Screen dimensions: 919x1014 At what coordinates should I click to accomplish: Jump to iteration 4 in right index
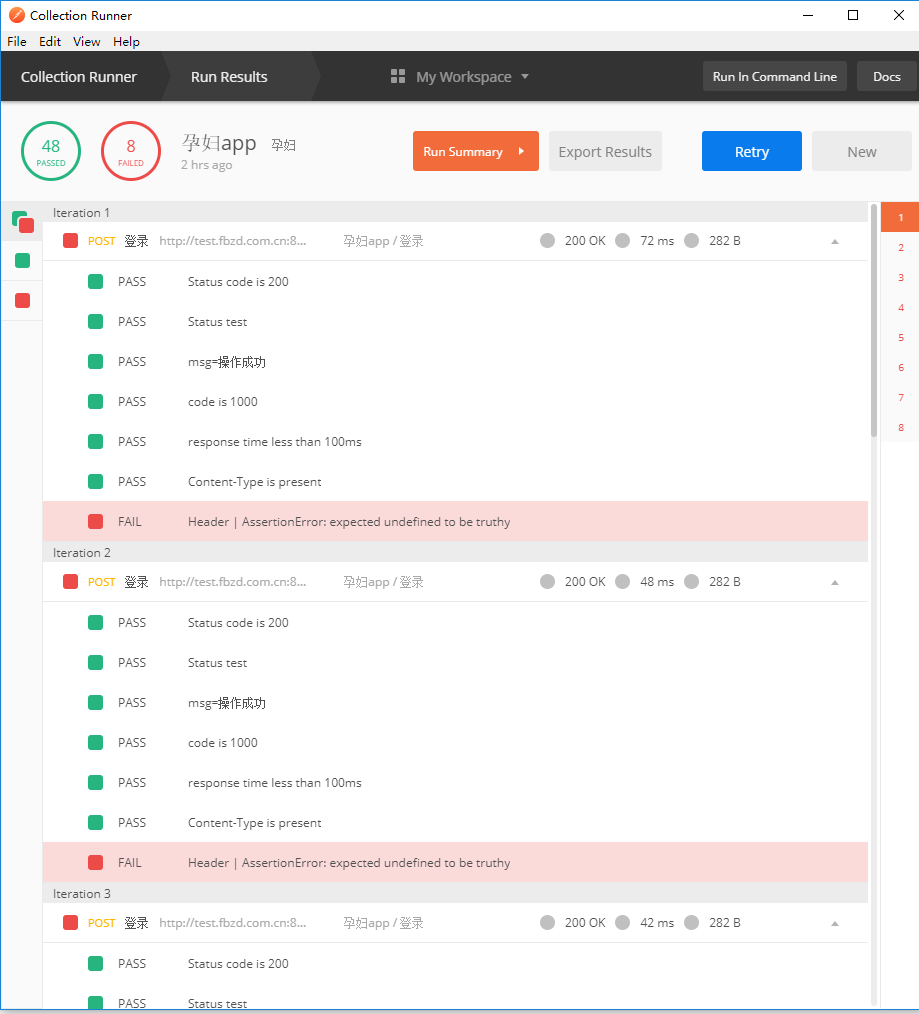coord(900,307)
